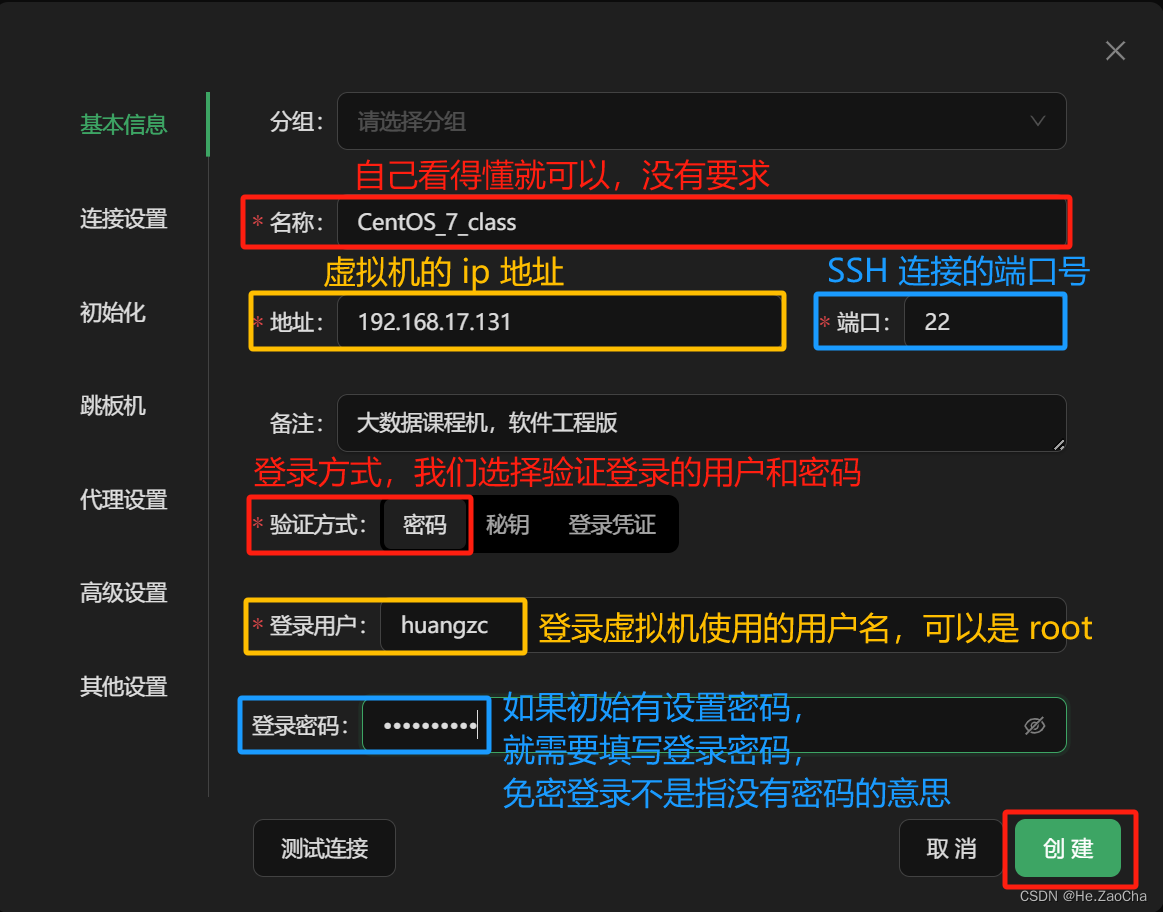Open the 代理设置 section
Screen dimensions: 1163x912
[122, 499]
